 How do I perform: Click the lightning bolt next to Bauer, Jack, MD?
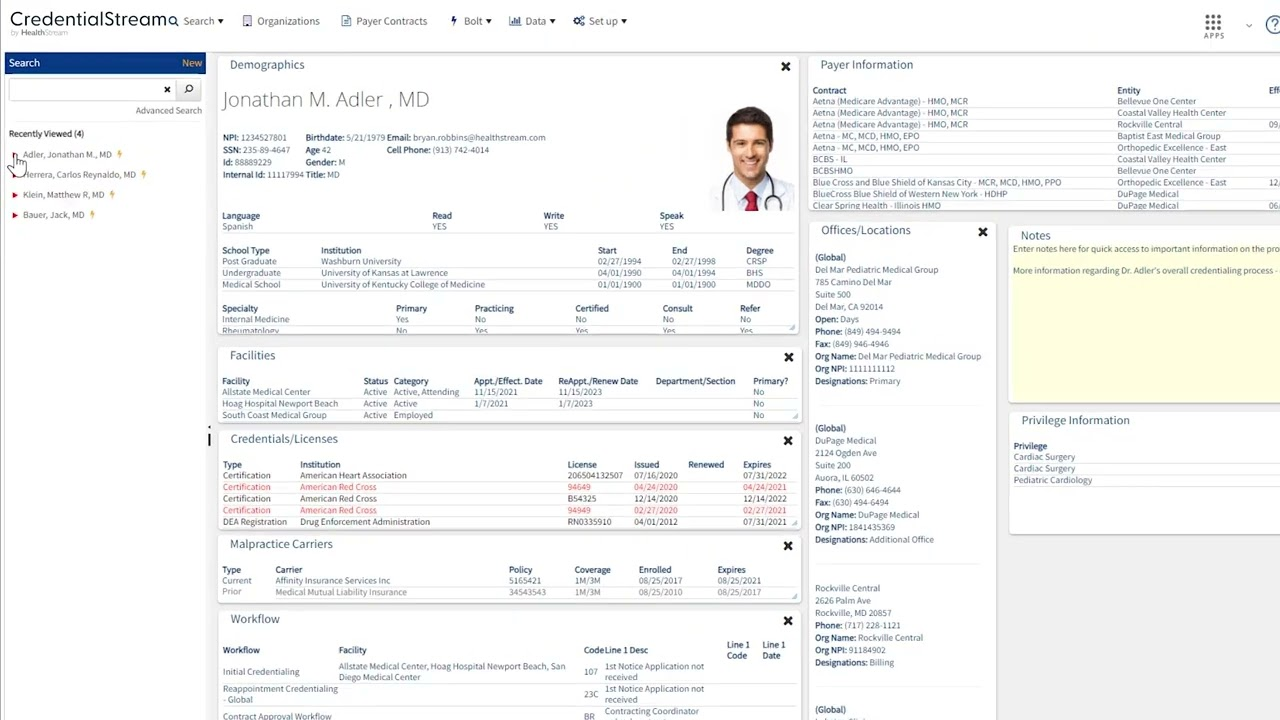pos(92,215)
